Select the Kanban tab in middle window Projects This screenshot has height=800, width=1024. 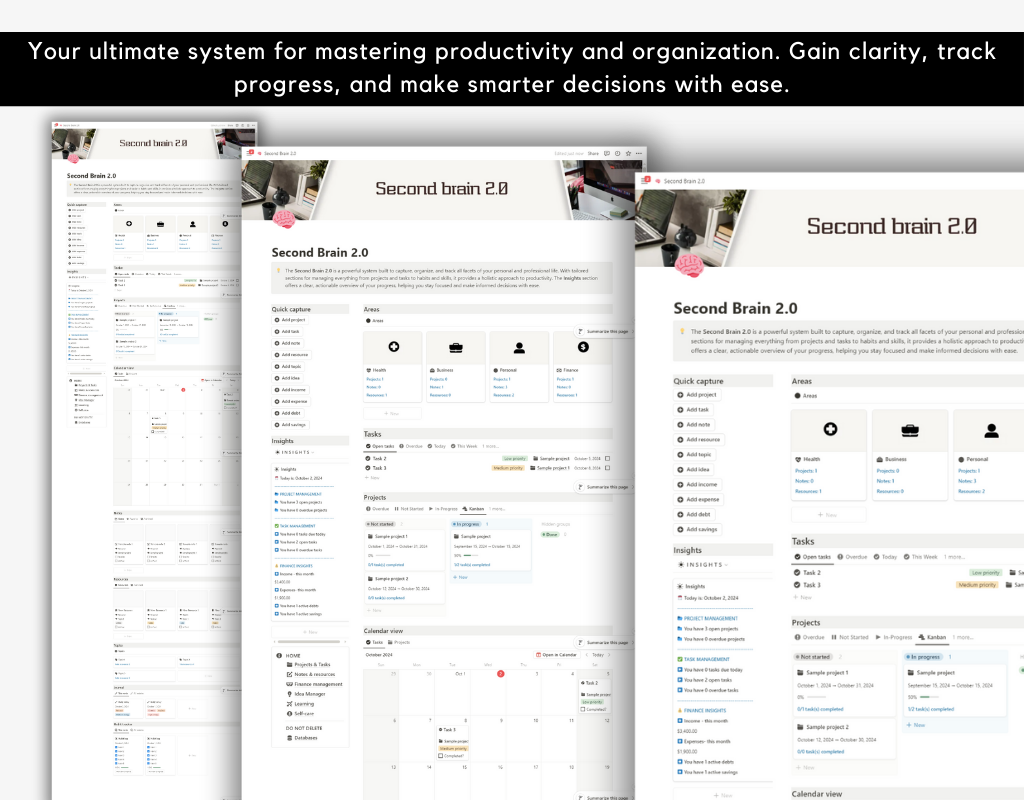click(473, 509)
